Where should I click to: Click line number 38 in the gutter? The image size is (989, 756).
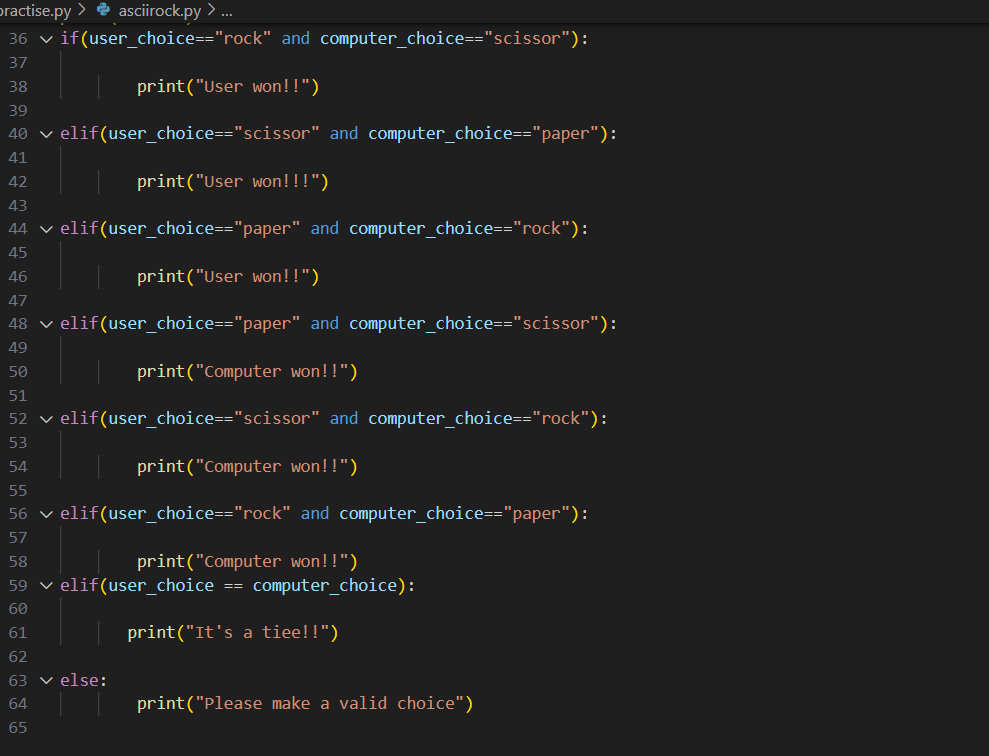18,86
